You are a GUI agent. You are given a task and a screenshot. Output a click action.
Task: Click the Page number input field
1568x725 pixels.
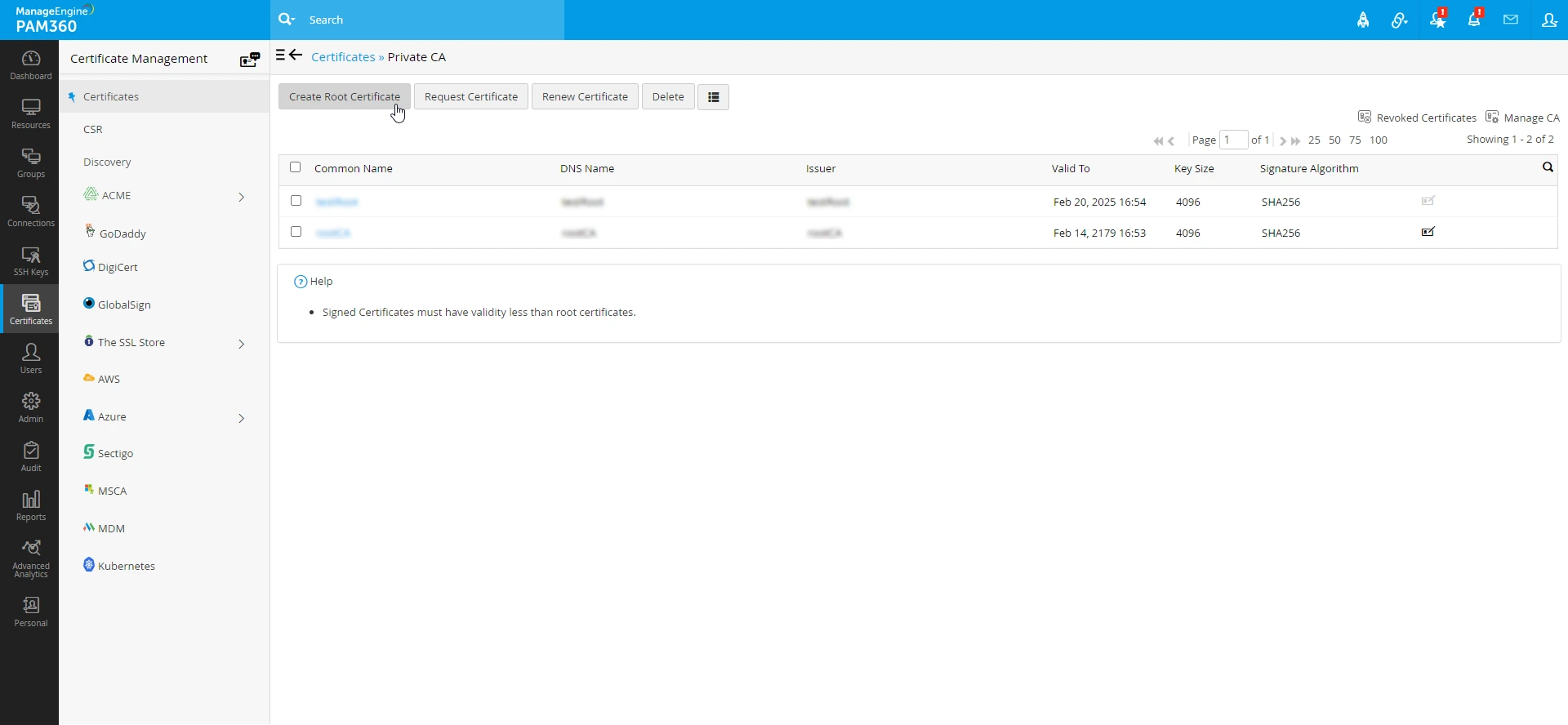tap(1233, 140)
